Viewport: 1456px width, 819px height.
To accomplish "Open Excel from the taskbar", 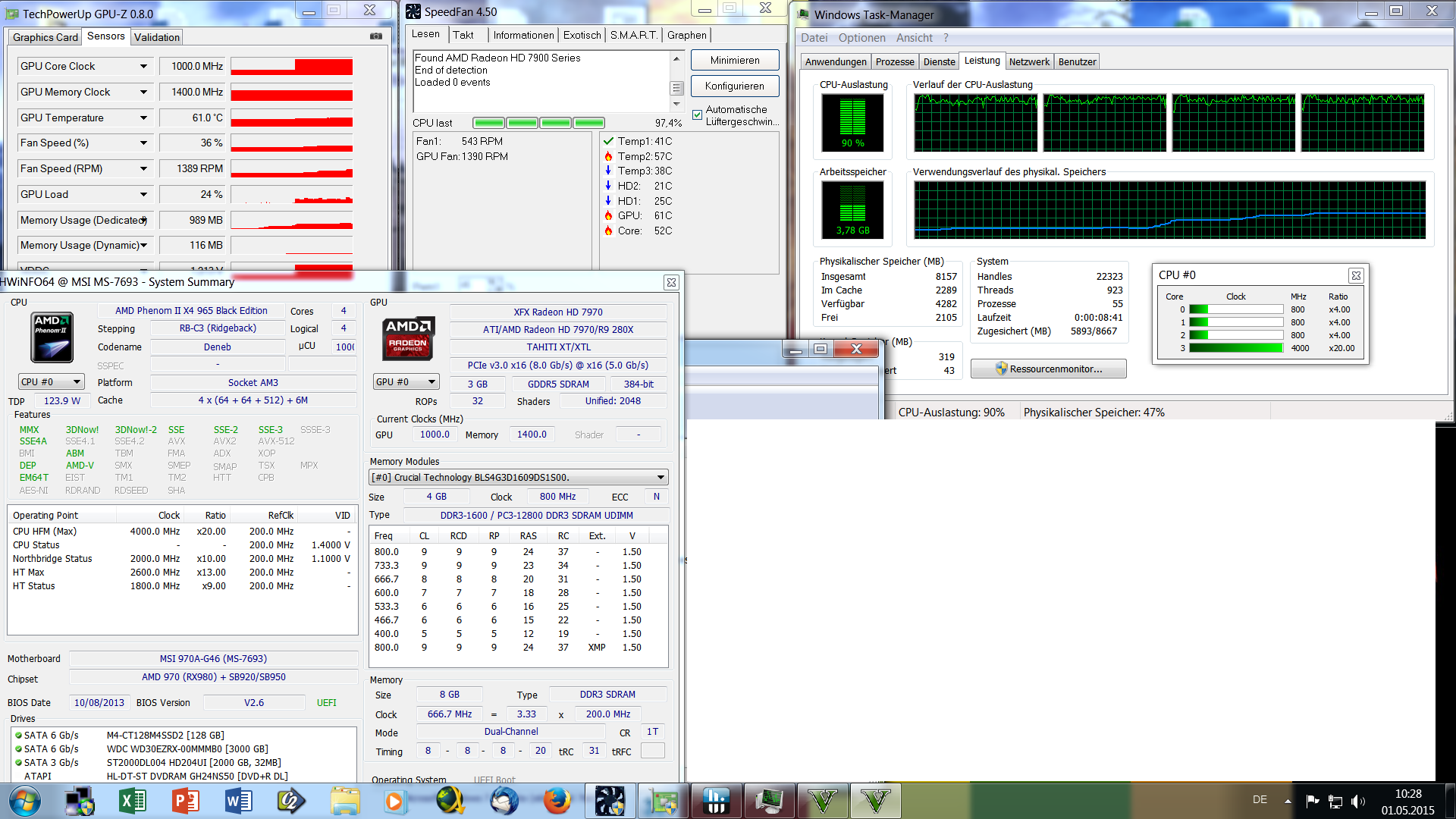I will pyautogui.click(x=133, y=801).
